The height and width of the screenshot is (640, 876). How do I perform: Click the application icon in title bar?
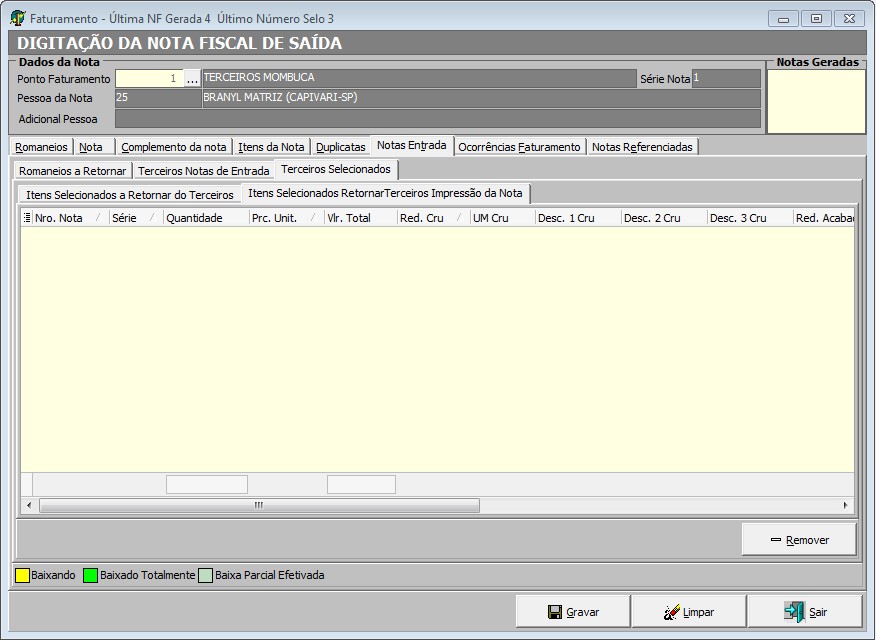click(x=18, y=18)
